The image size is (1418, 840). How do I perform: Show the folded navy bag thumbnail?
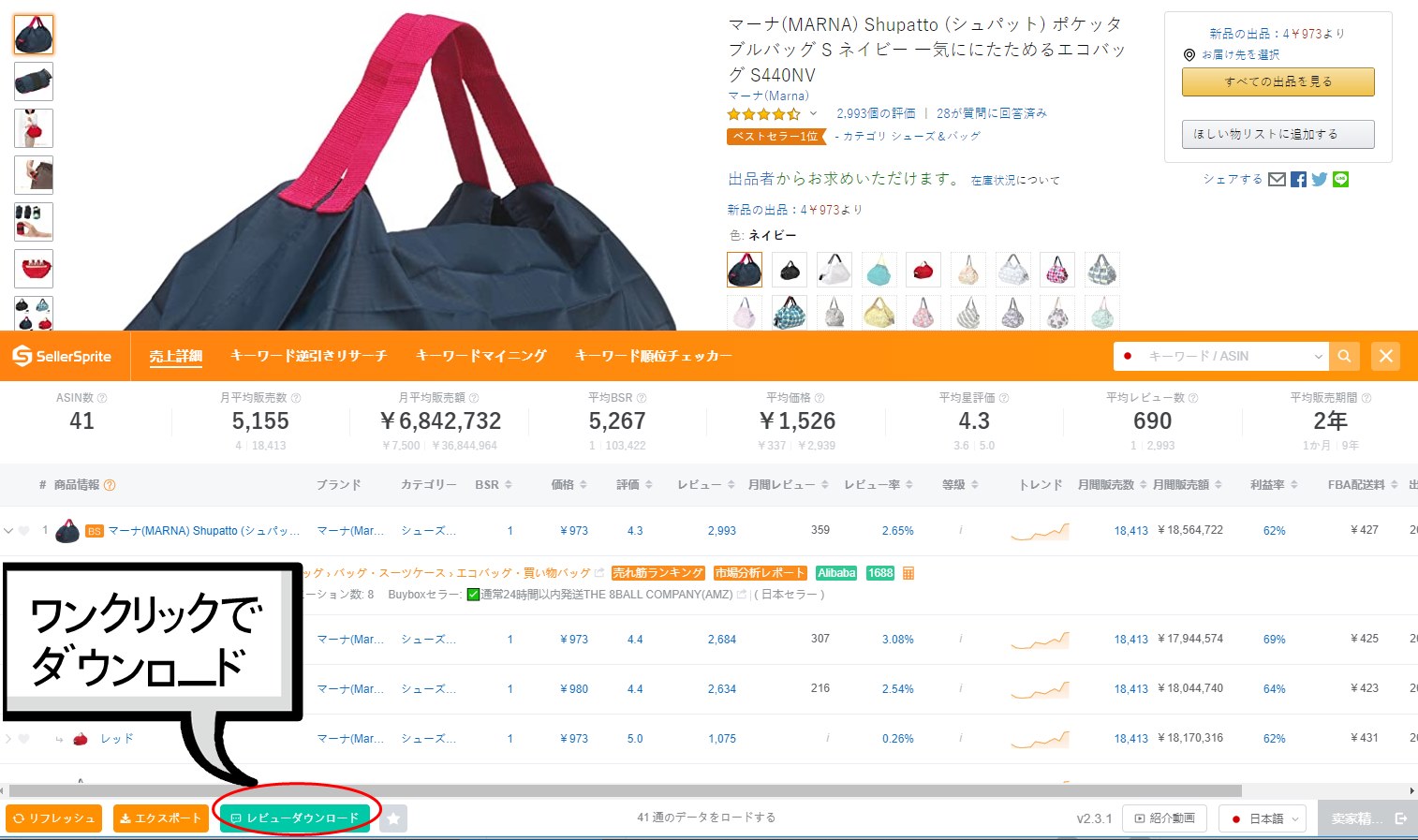click(34, 81)
